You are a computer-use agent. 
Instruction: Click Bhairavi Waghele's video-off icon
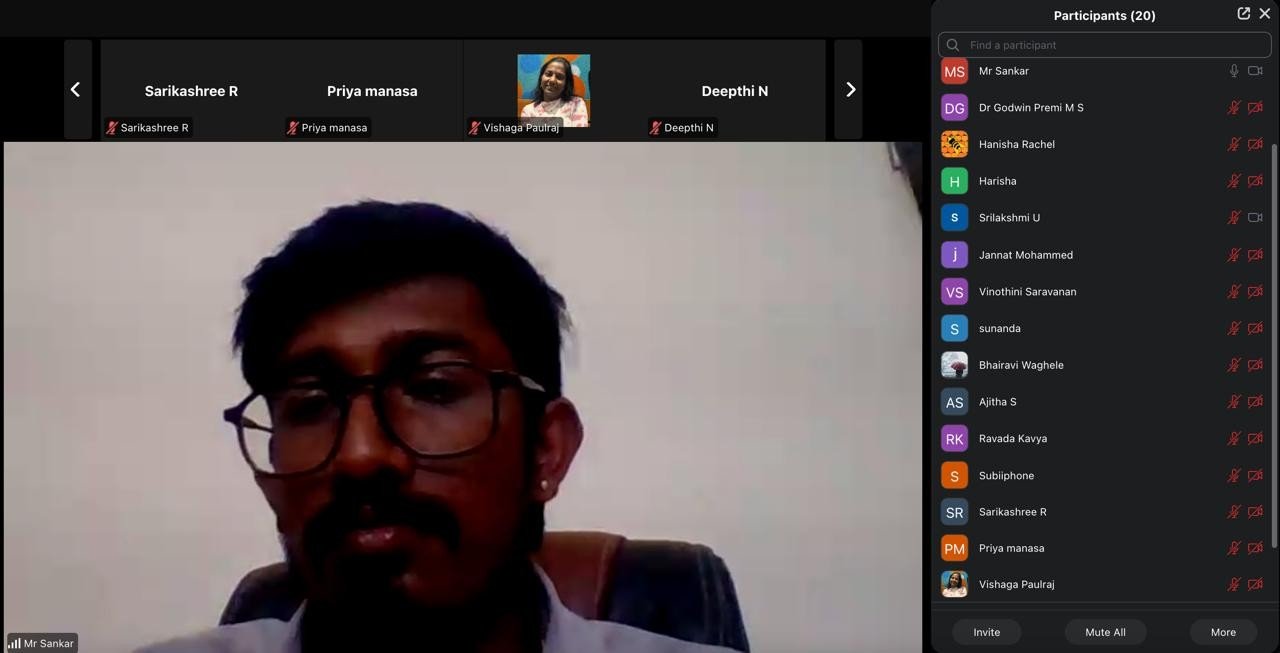[1255, 365]
